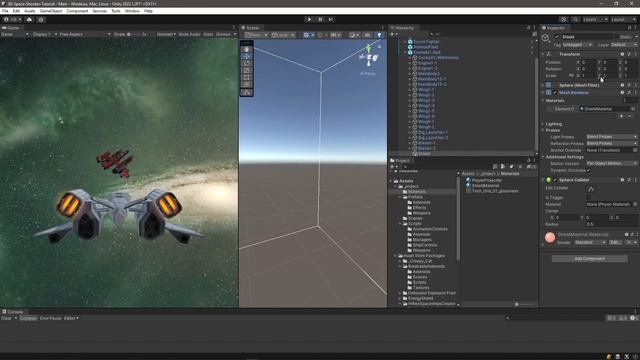The image size is (640, 360).
Task: Select the Hand view tool in Scene
Action: click(x=247, y=49)
